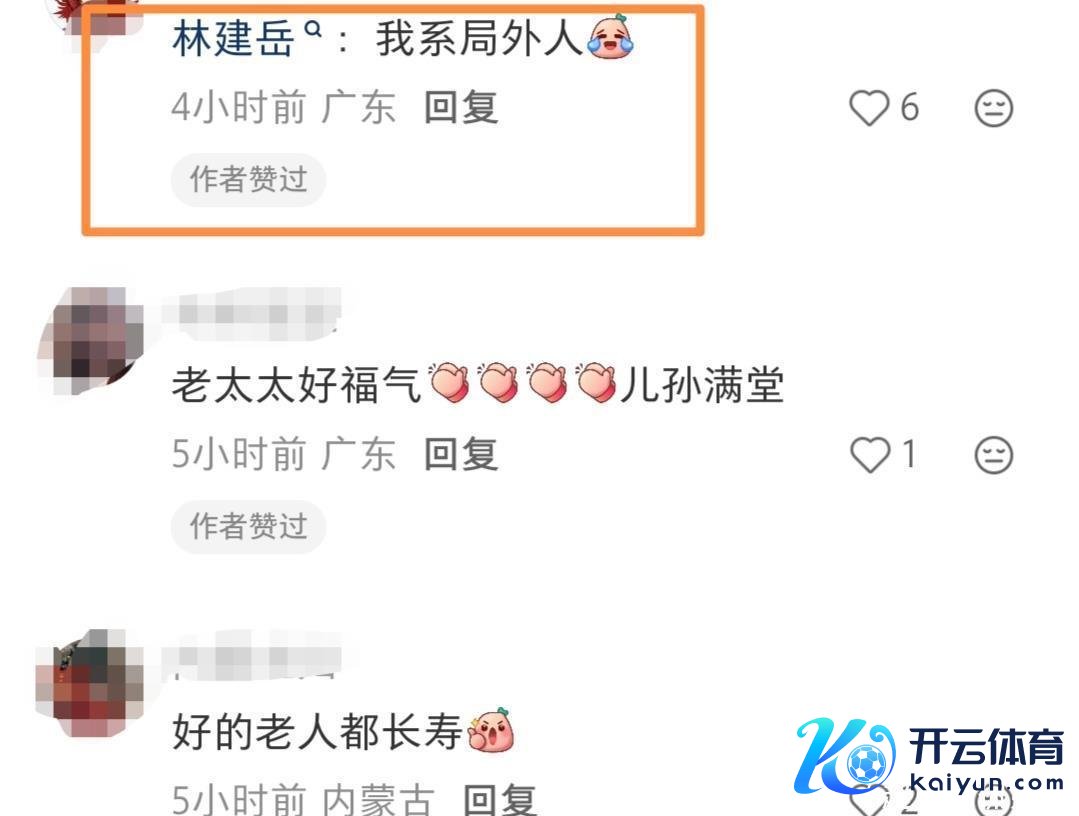1079x816 pixels.
Task: Tap the 作者赞过 tag under 林建岳's comment
Action: click(x=248, y=180)
